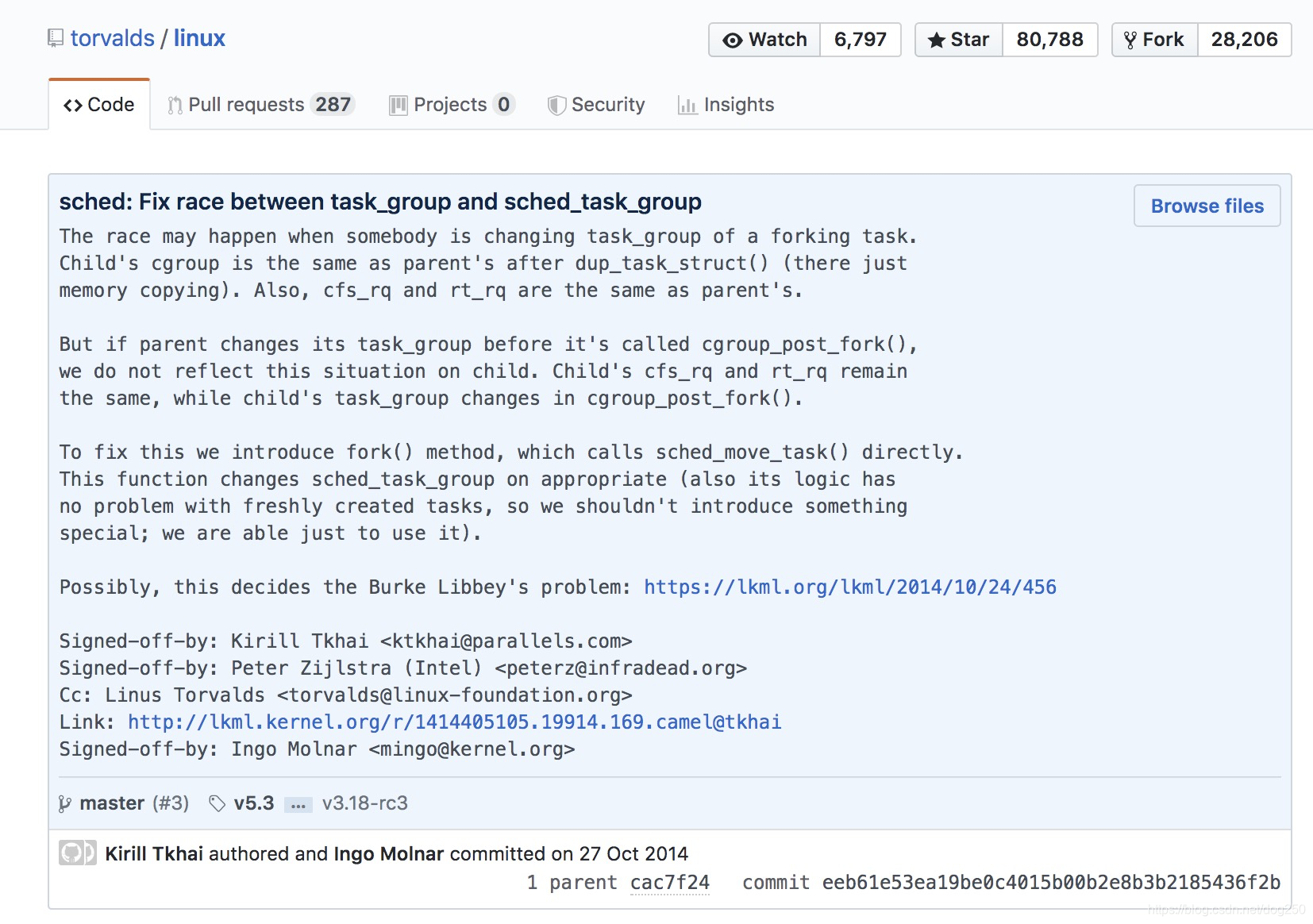Click the commit title about sched race fix
The height and width of the screenshot is (924, 1313).
click(380, 202)
